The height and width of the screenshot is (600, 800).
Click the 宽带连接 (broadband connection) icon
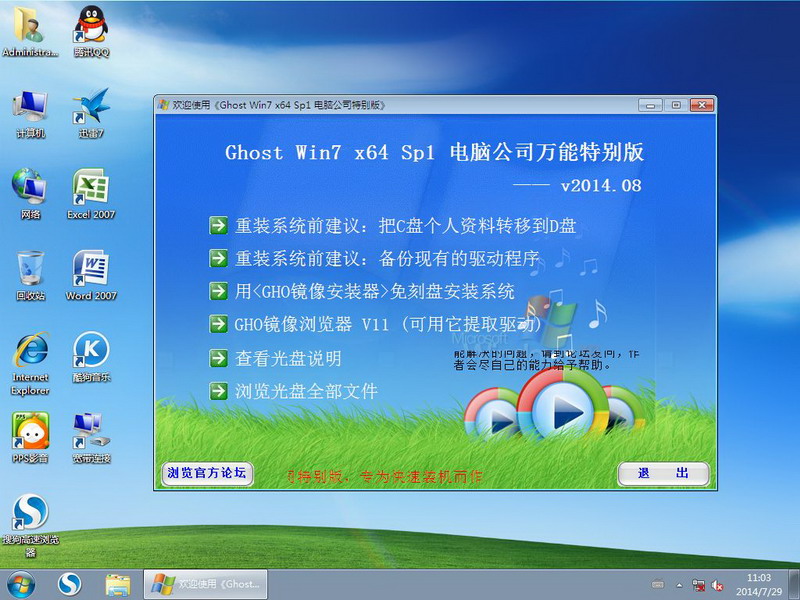point(91,438)
